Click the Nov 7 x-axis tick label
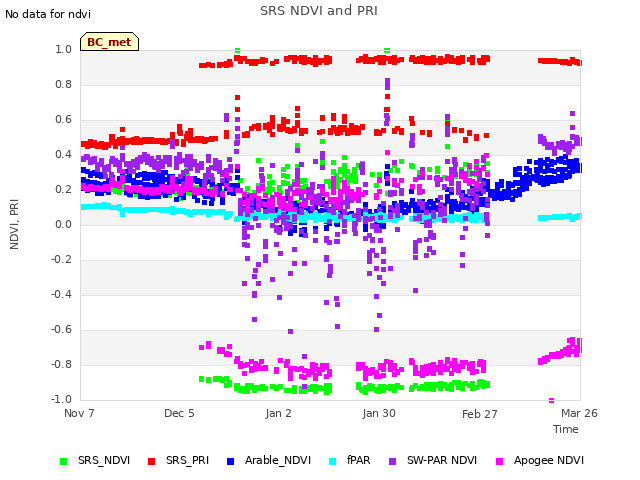Viewport: 640px width, 480px height. tap(79, 413)
